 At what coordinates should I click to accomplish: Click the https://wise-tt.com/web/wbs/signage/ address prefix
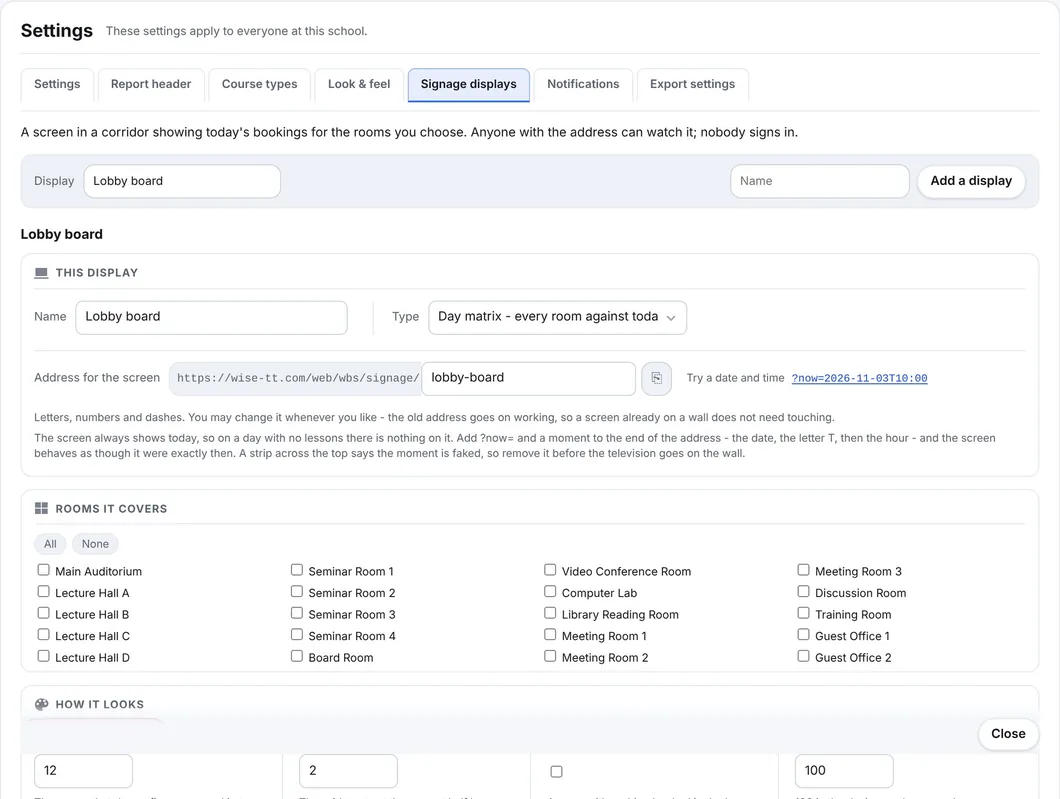pos(297,379)
